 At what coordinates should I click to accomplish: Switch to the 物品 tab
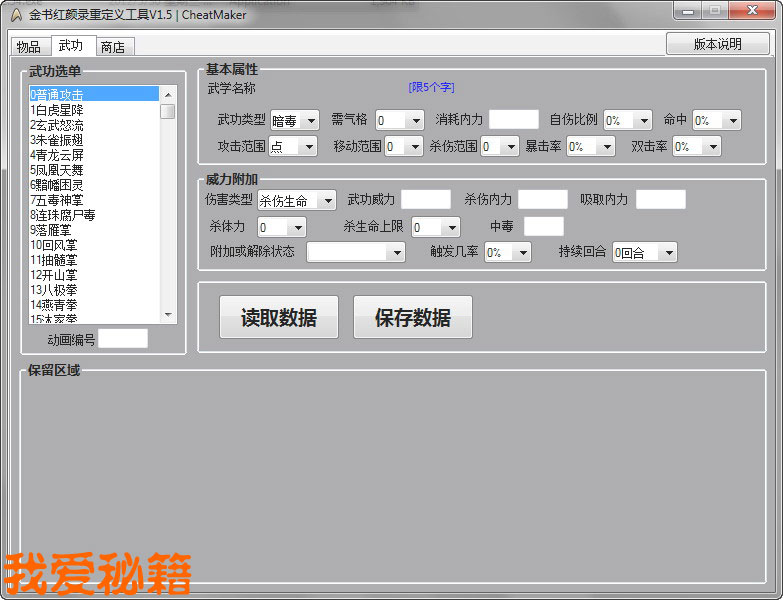pos(28,47)
